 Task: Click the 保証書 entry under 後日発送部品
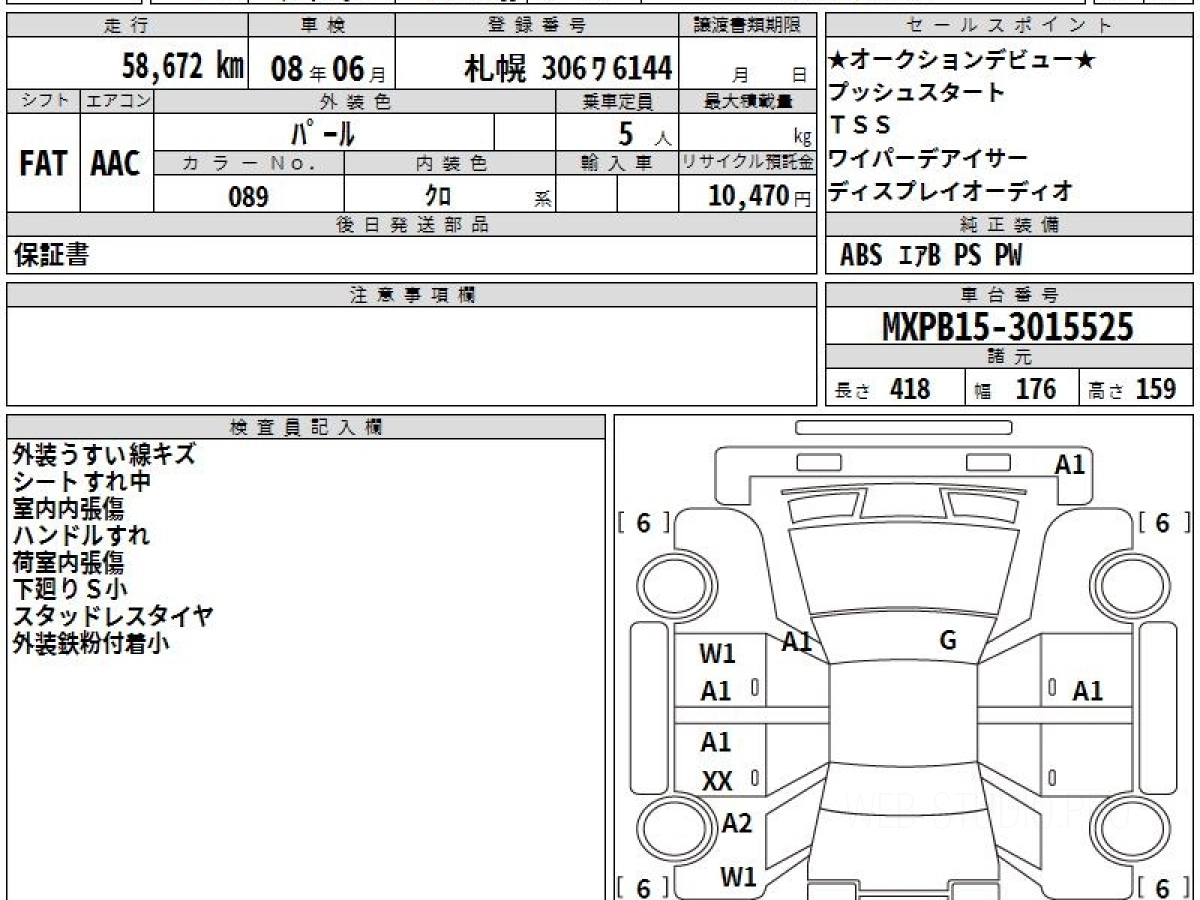(x=51, y=255)
